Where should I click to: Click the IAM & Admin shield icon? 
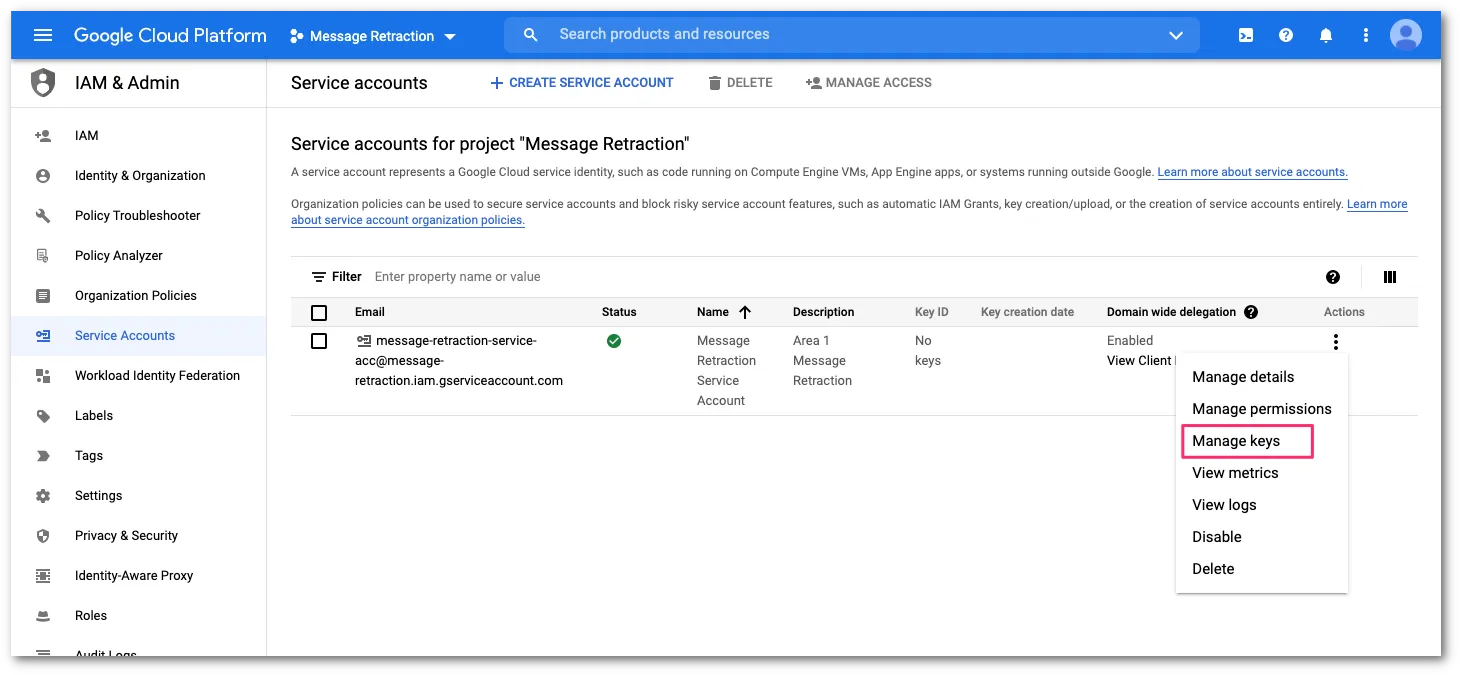(42, 82)
